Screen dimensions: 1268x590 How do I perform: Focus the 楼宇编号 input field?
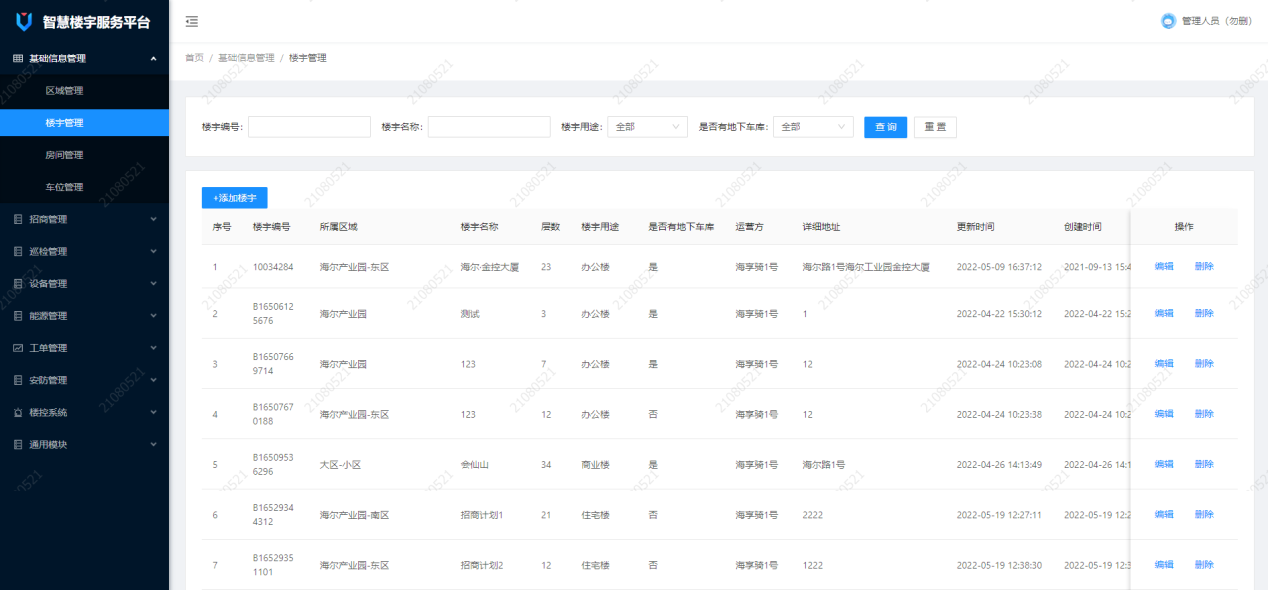click(309, 127)
